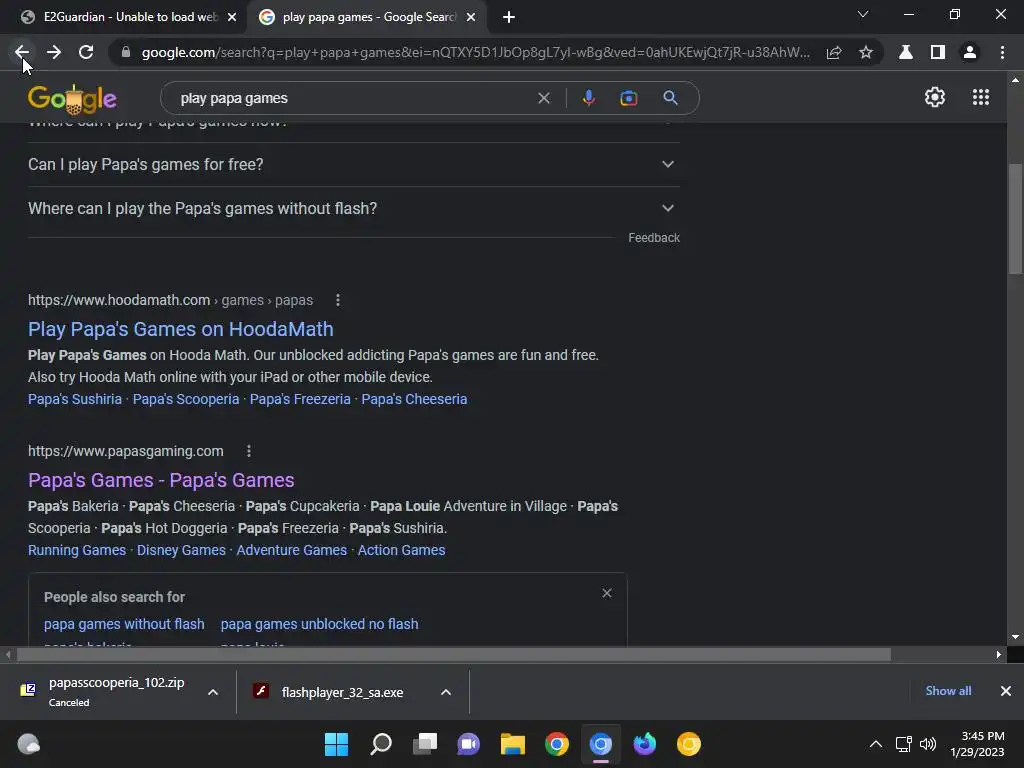
Task: Close the E2Guardian tab
Action: tap(232, 17)
